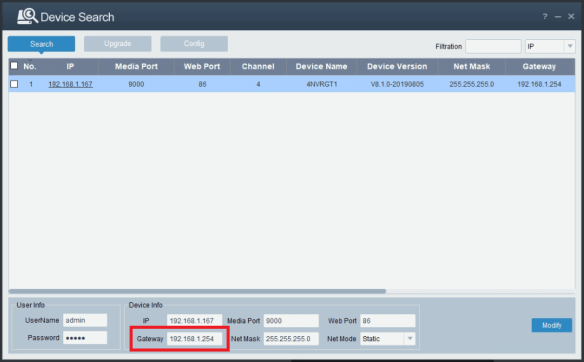Viewport: 584px width, 362px height.
Task: Focus the Filtration text field
Action: coord(493,47)
